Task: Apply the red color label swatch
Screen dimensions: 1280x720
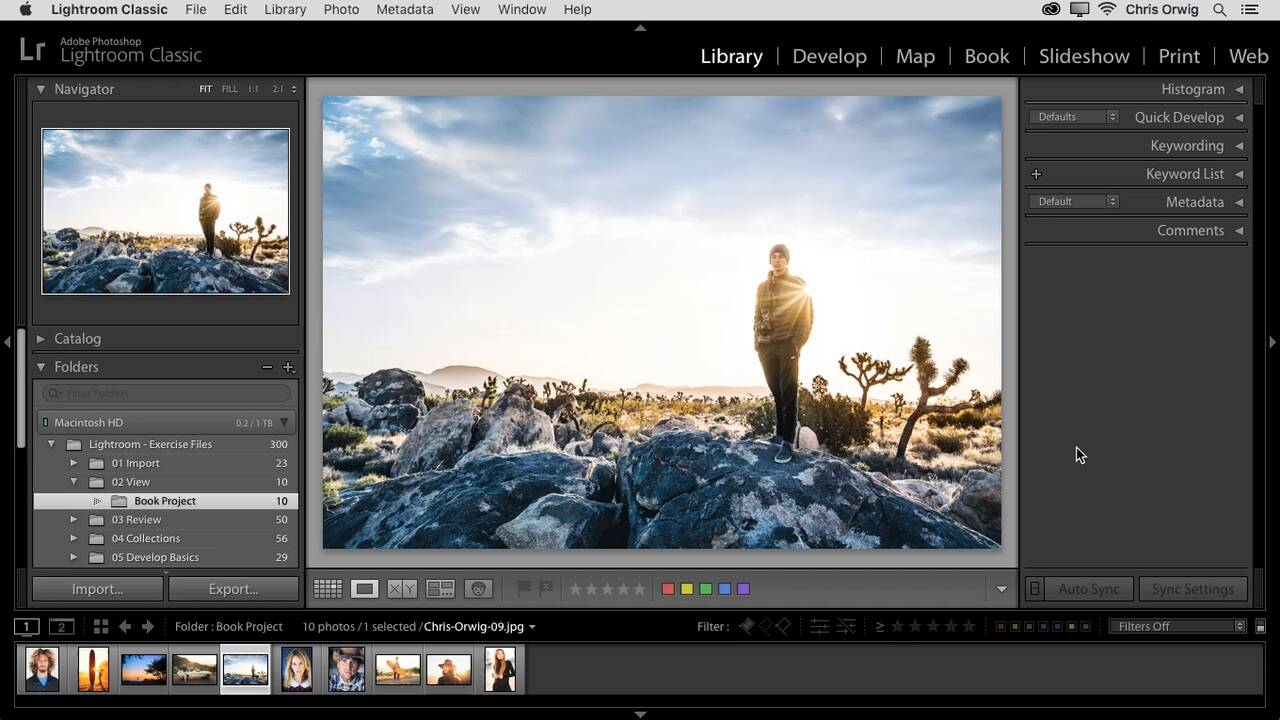Action: 668,589
